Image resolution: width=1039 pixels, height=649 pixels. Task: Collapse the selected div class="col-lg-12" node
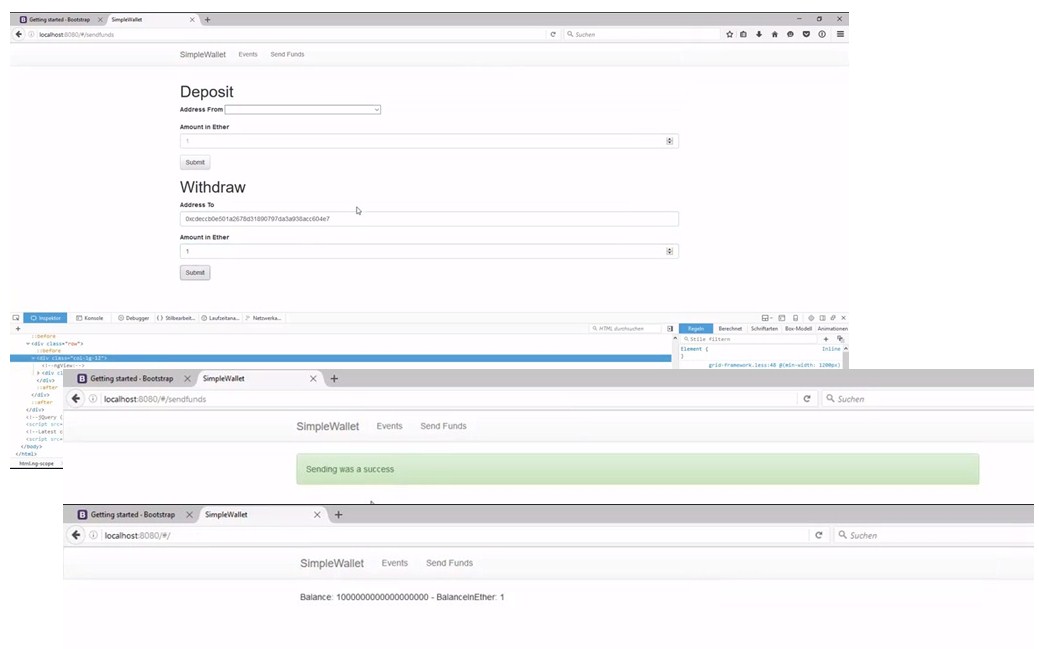[x=33, y=358]
